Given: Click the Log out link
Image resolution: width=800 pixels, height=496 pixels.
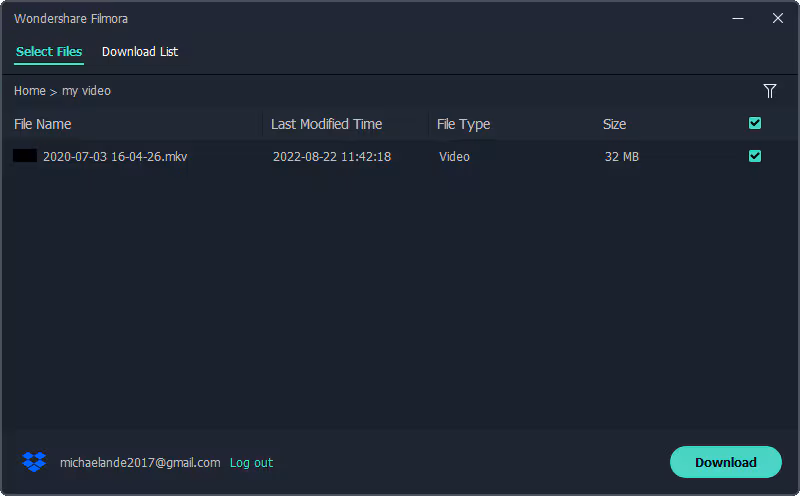Looking at the screenshot, I should 251,463.
